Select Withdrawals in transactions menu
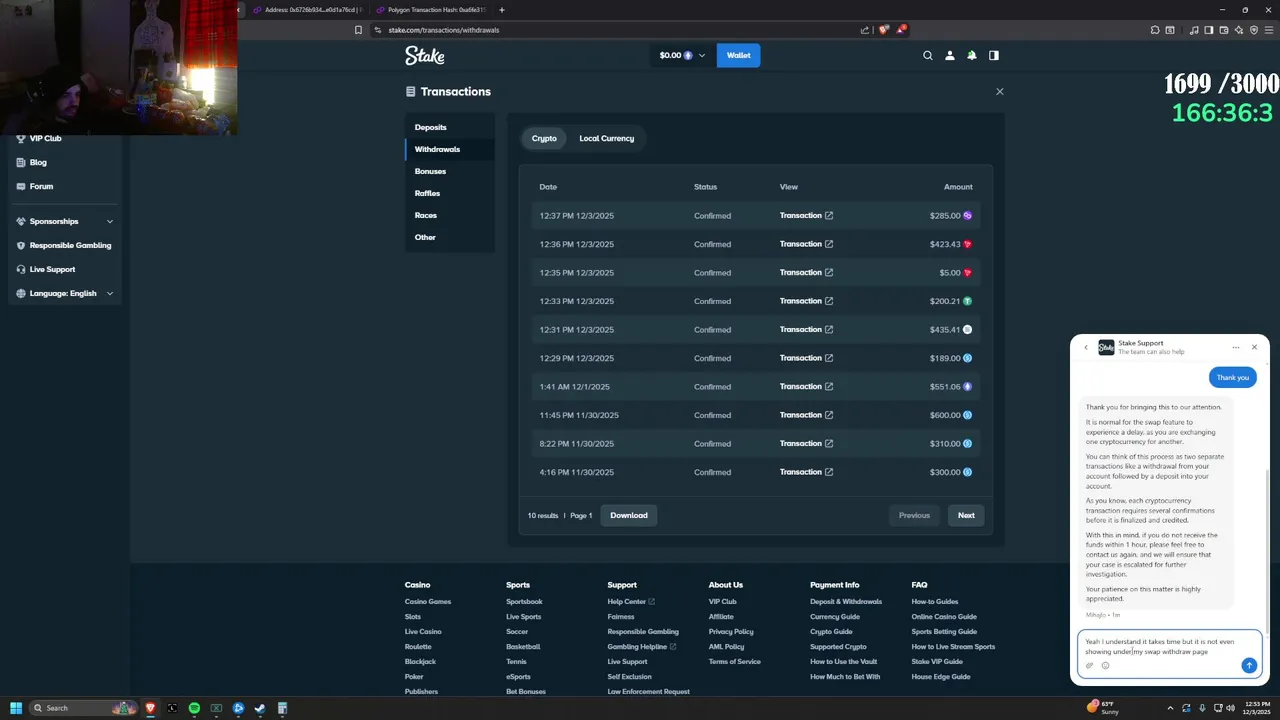 [x=449, y=149]
